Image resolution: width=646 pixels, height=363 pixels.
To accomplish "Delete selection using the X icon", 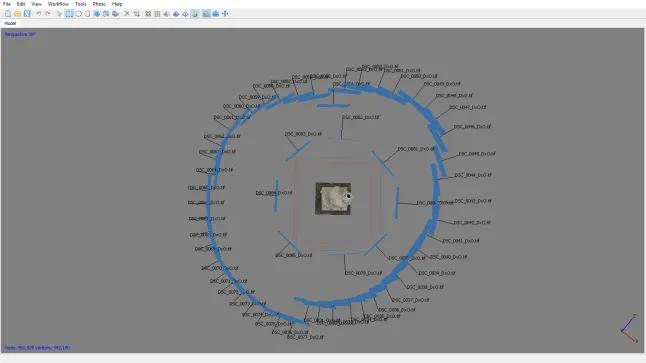I will pos(127,14).
